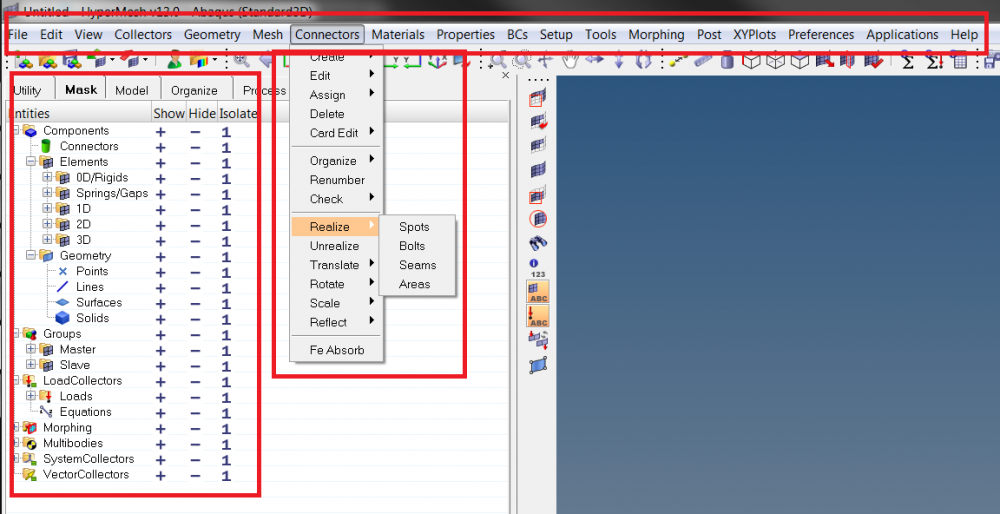Click the topmost mesh icon in vertical strip
Image resolution: width=1000 pixels, height=514 pixels.
point(538,98)
